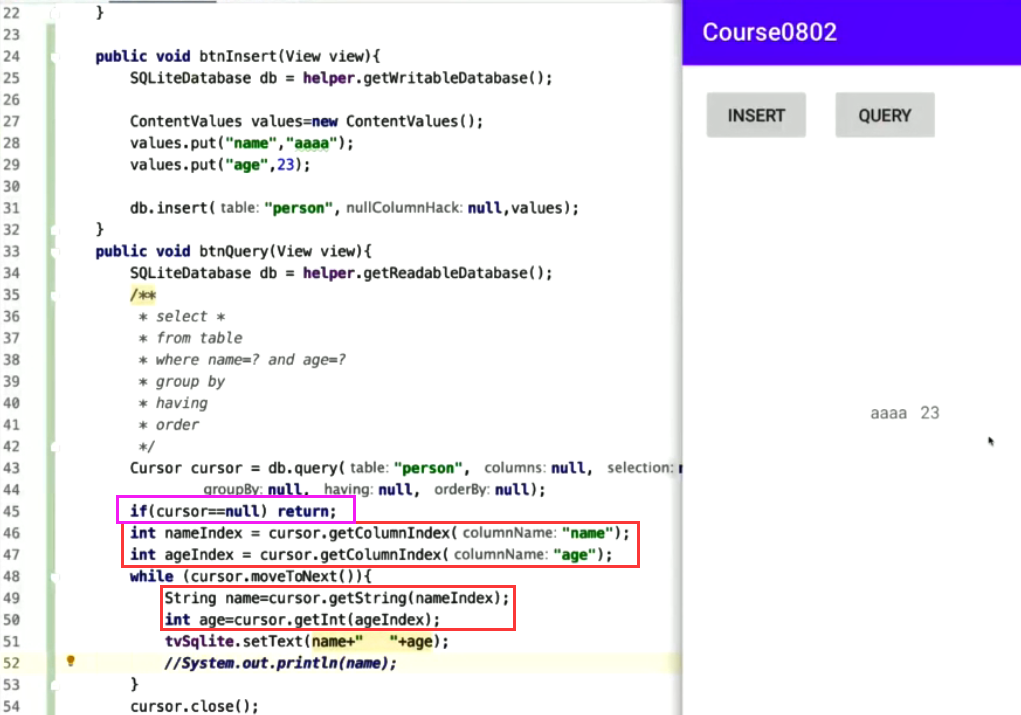This screenshot has width=1021, height=715.
Task: Click getReadableDatabase() call on line 34
Action: [457, 273]
